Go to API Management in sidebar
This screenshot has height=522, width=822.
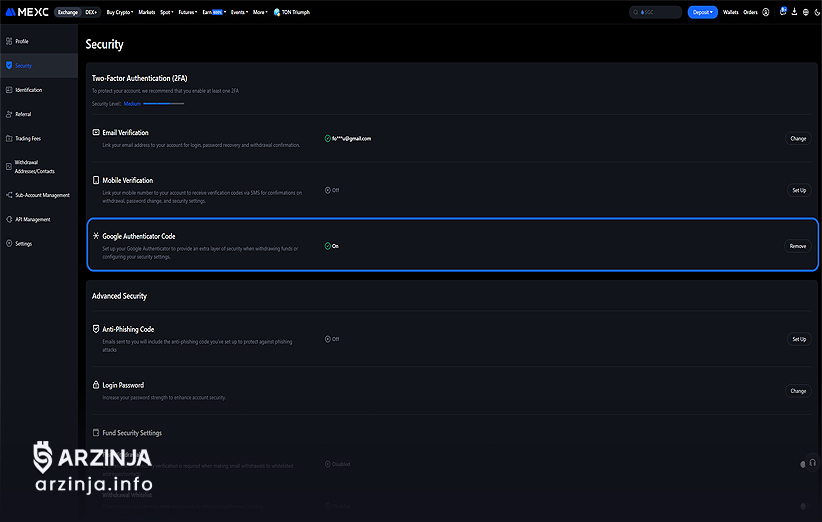[32, 219]
